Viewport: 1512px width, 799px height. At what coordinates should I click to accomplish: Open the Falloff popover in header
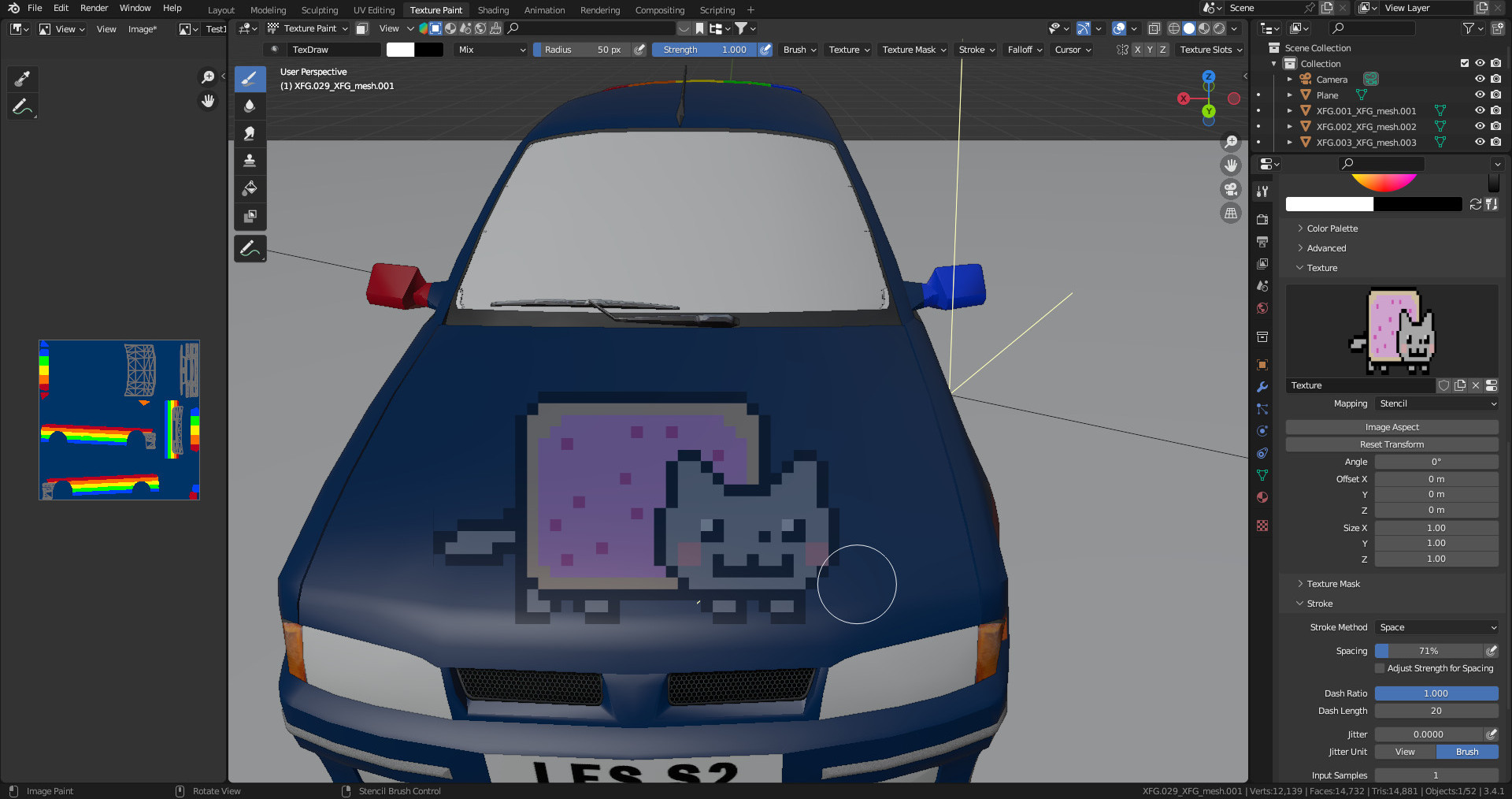(x=1025, y=50)
